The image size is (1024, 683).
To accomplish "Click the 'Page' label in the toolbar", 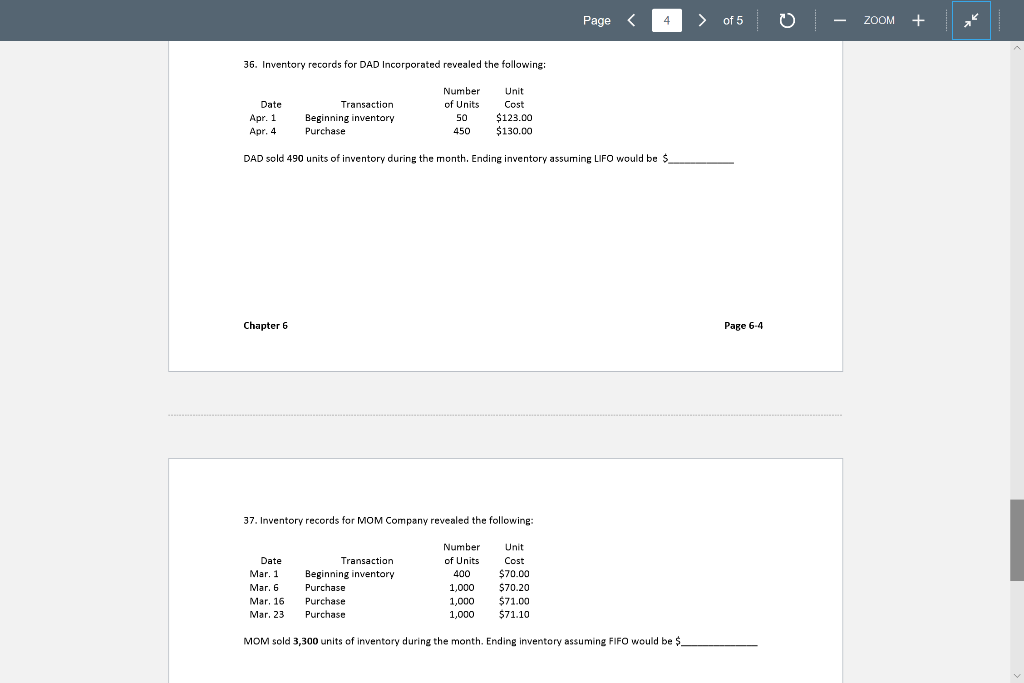I will pos(597,19).
